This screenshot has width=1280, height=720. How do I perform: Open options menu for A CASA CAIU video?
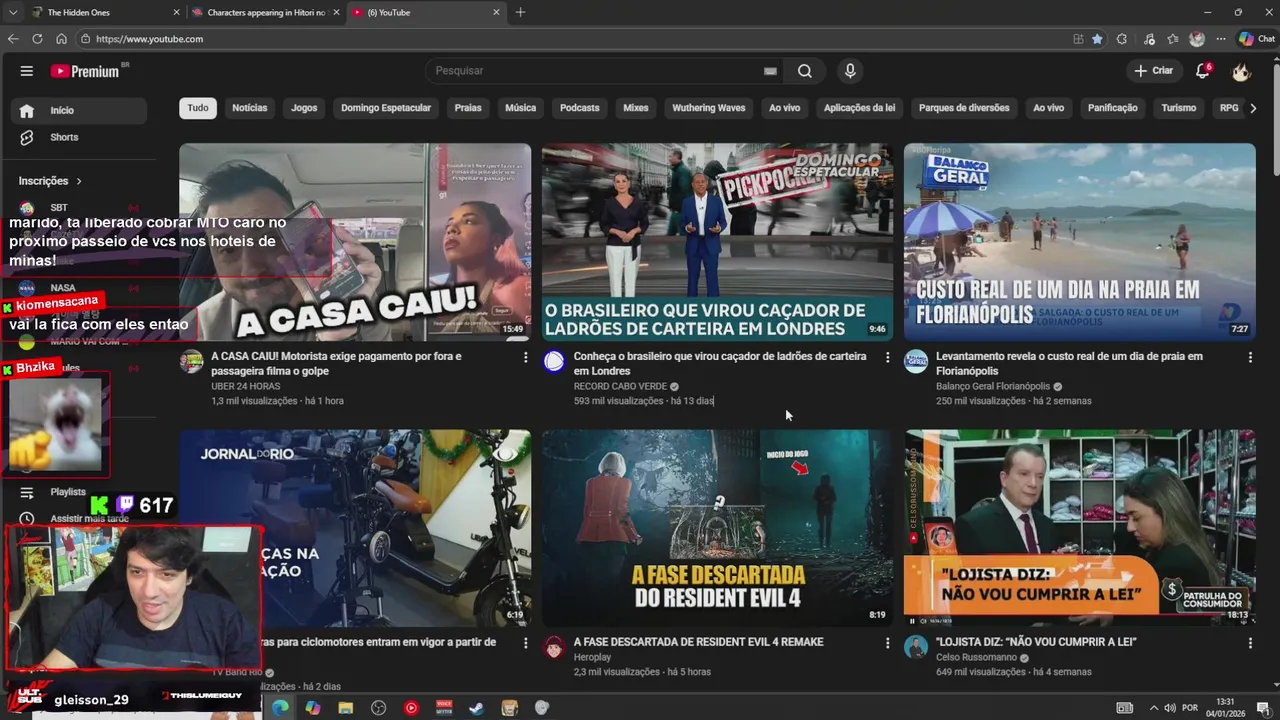525,357
